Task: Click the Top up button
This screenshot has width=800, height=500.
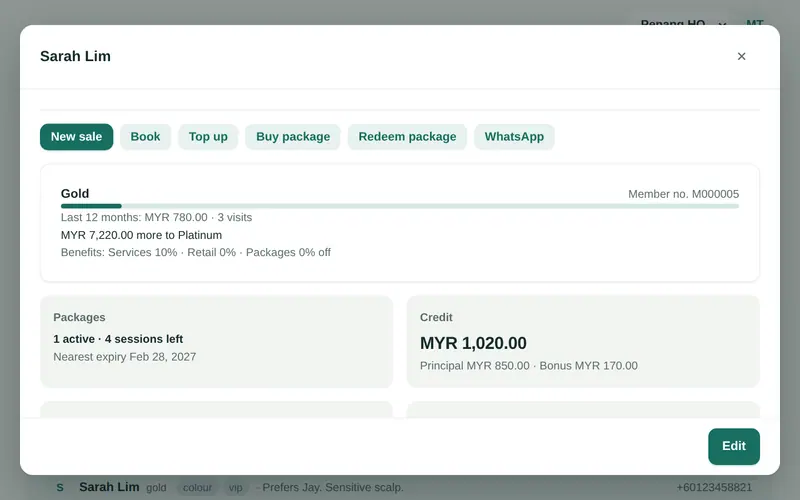Action: (208, 137)
